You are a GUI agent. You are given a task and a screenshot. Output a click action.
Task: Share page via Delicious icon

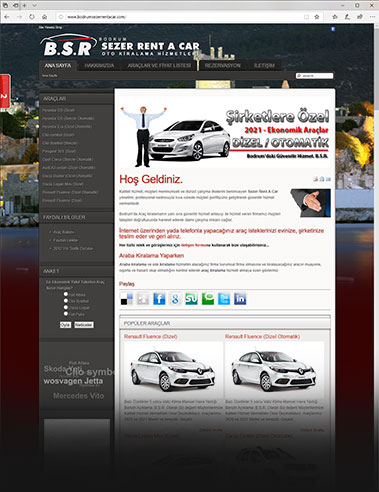tap(127, 298)
